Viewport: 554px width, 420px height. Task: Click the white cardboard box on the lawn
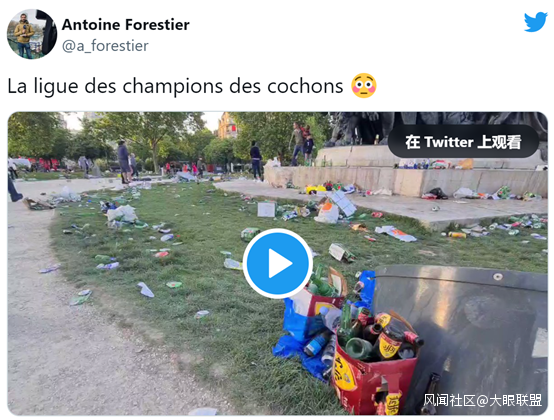pos(266,209)
